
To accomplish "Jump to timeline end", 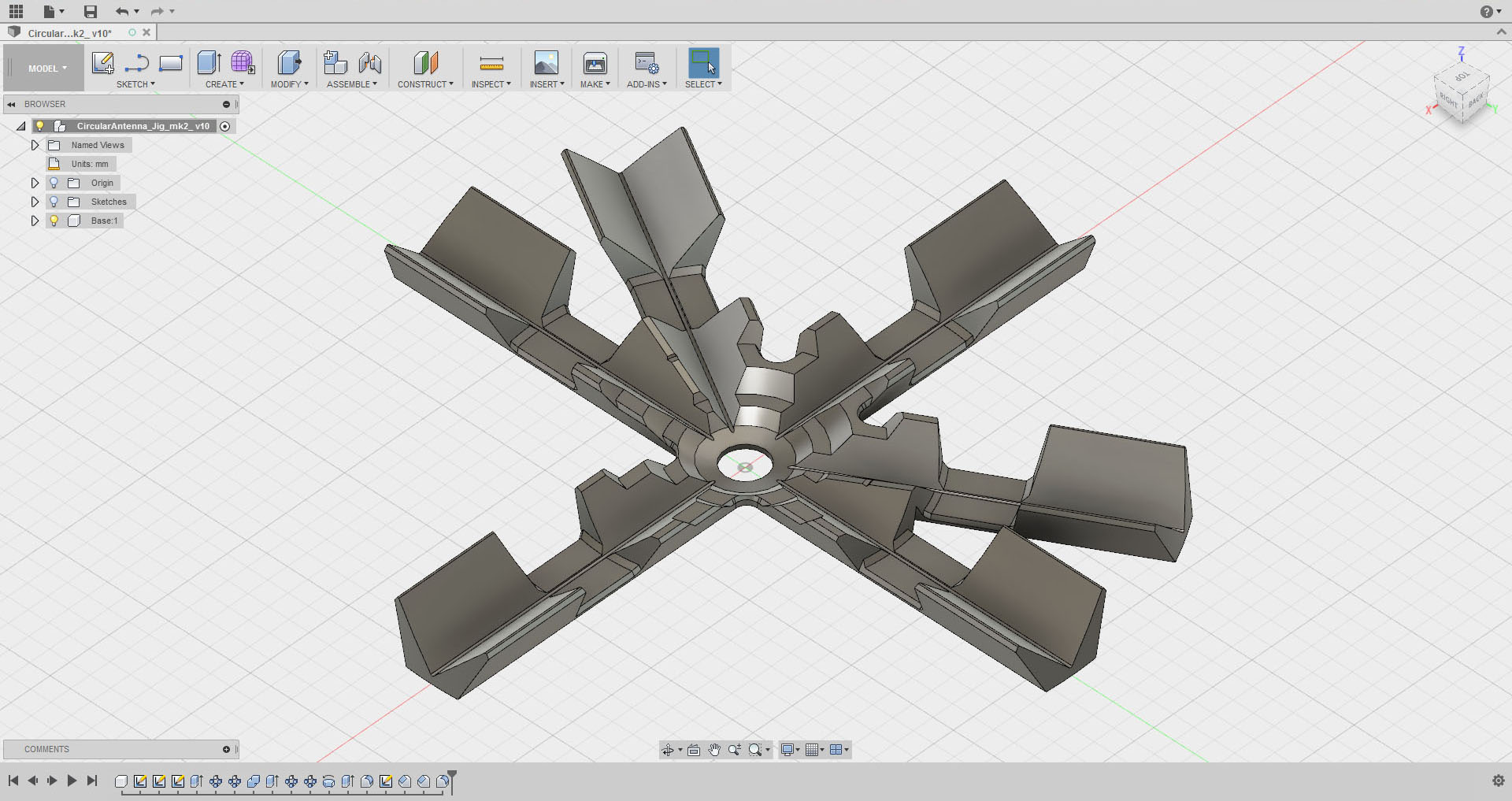I will click(x=92, y=781).
